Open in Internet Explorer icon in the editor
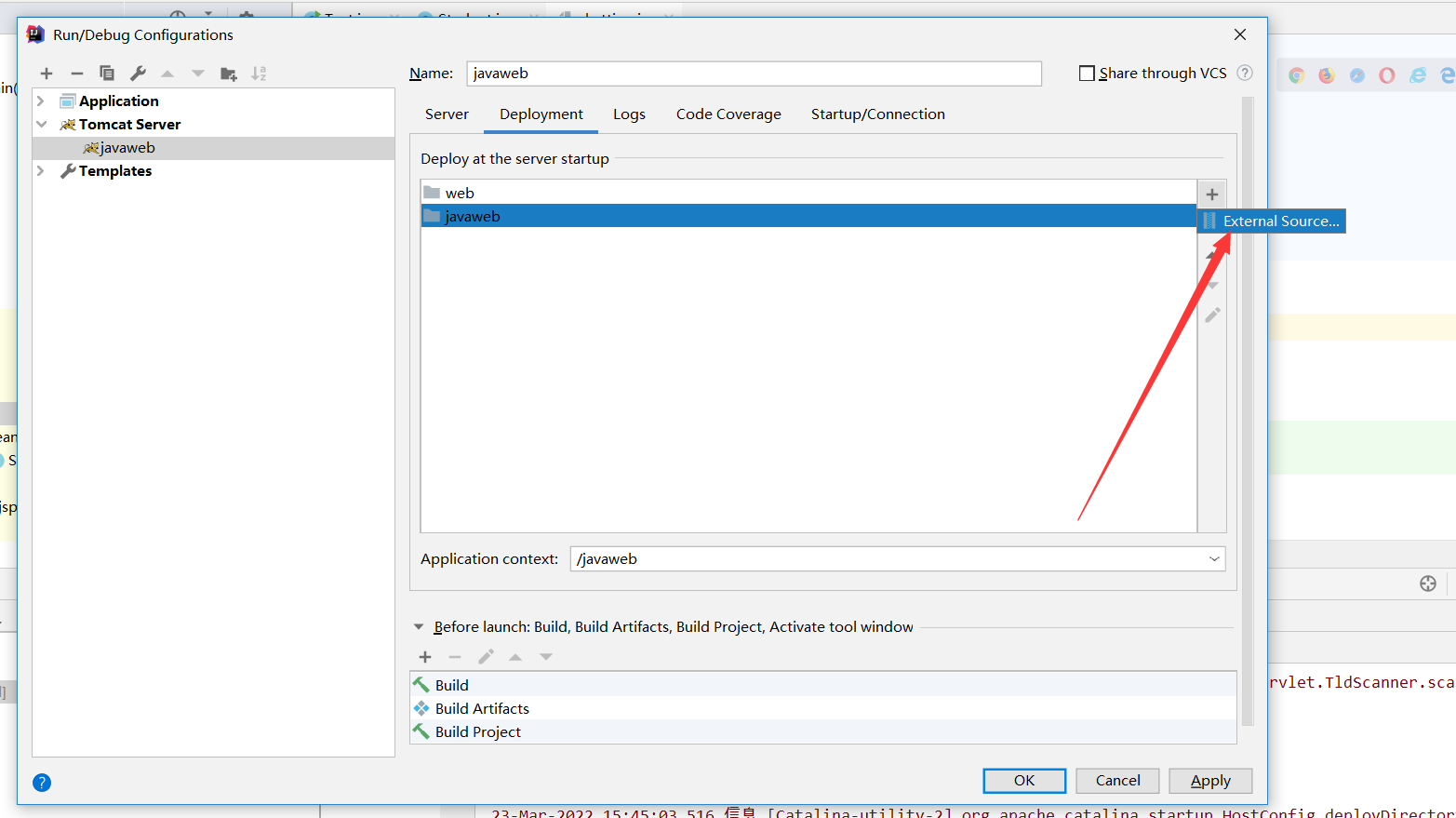 (x=1418, y=75)
